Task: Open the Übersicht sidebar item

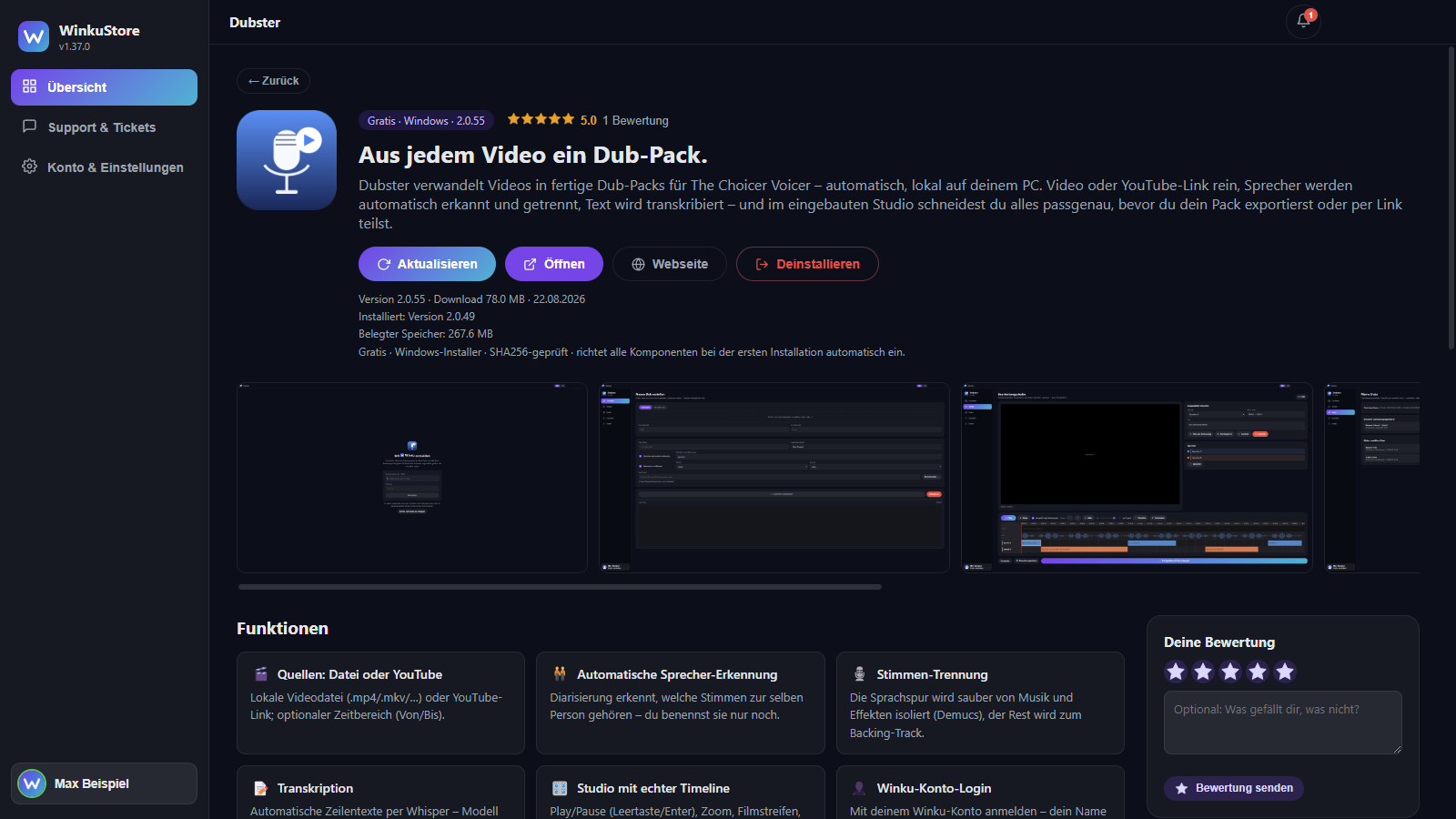Action: click(x=104, y=87)
